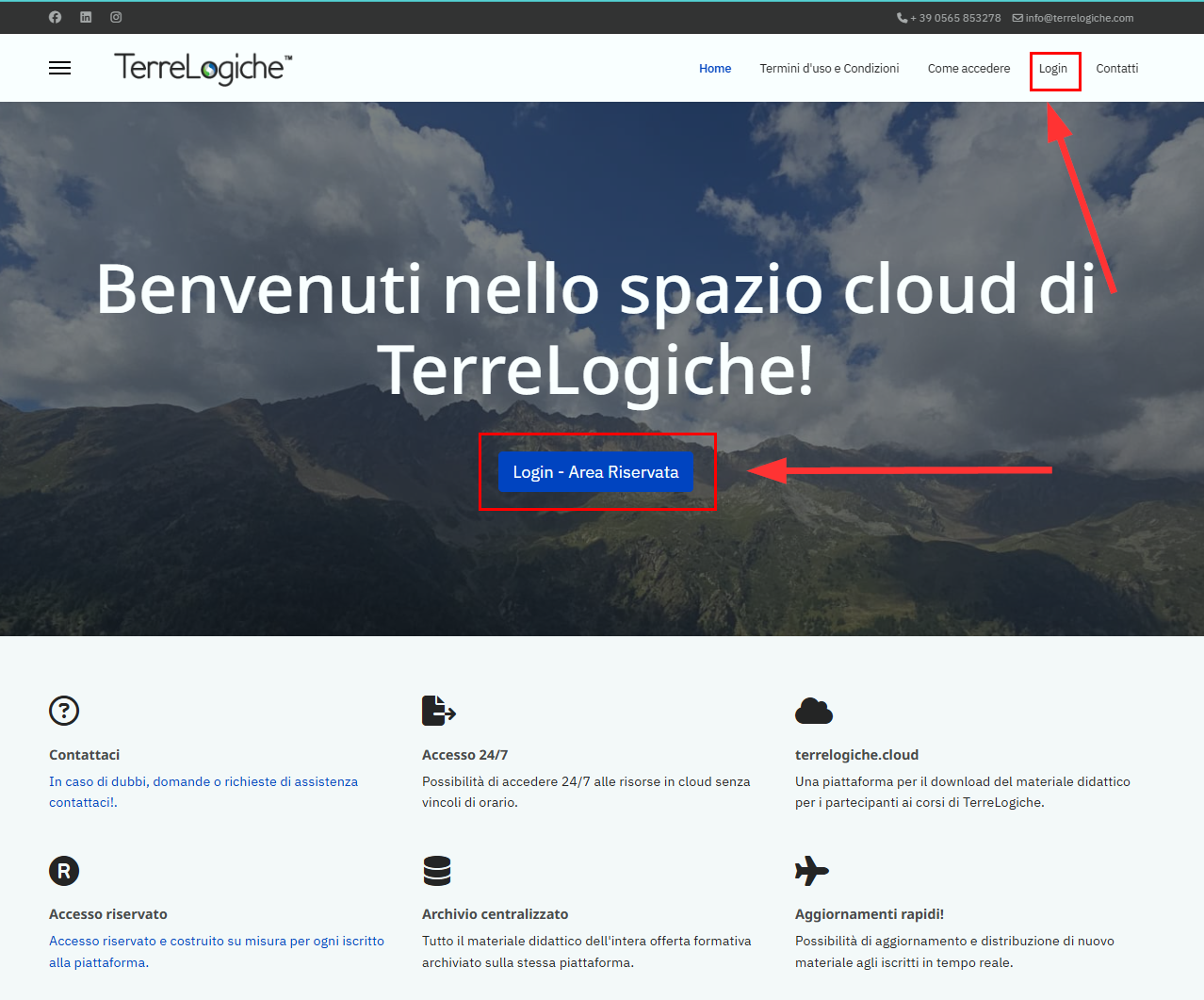Click the Login - Area Riservata button
The width and height of the screenshot is (1204, 1000).
coord(595,472)
